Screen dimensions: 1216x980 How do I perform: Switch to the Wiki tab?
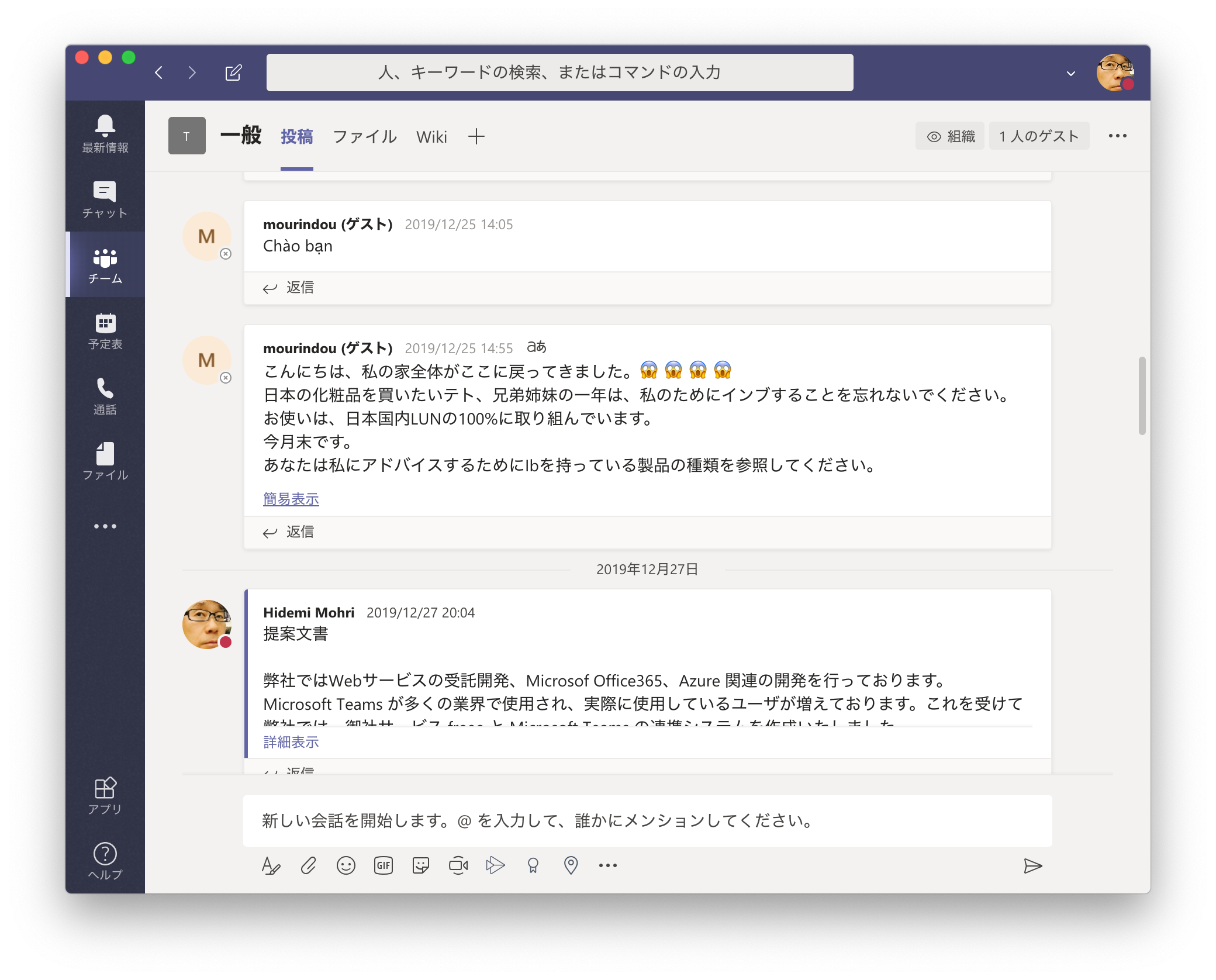pos(431,137)
